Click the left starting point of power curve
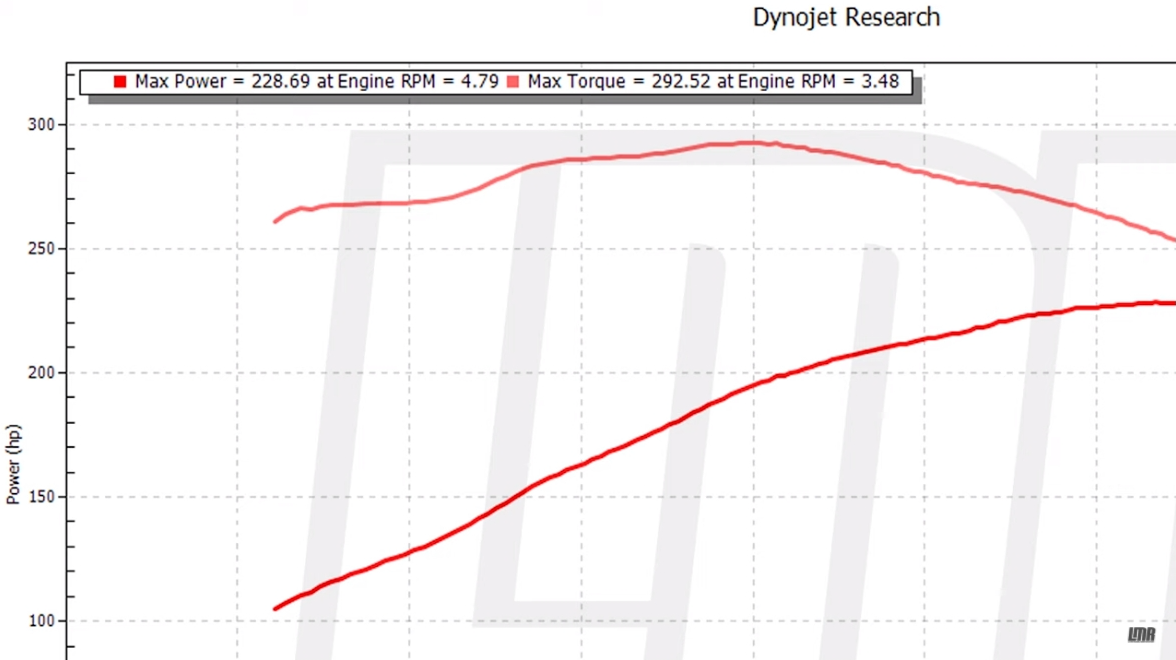The image size is (1176, 660). [275, 608]
